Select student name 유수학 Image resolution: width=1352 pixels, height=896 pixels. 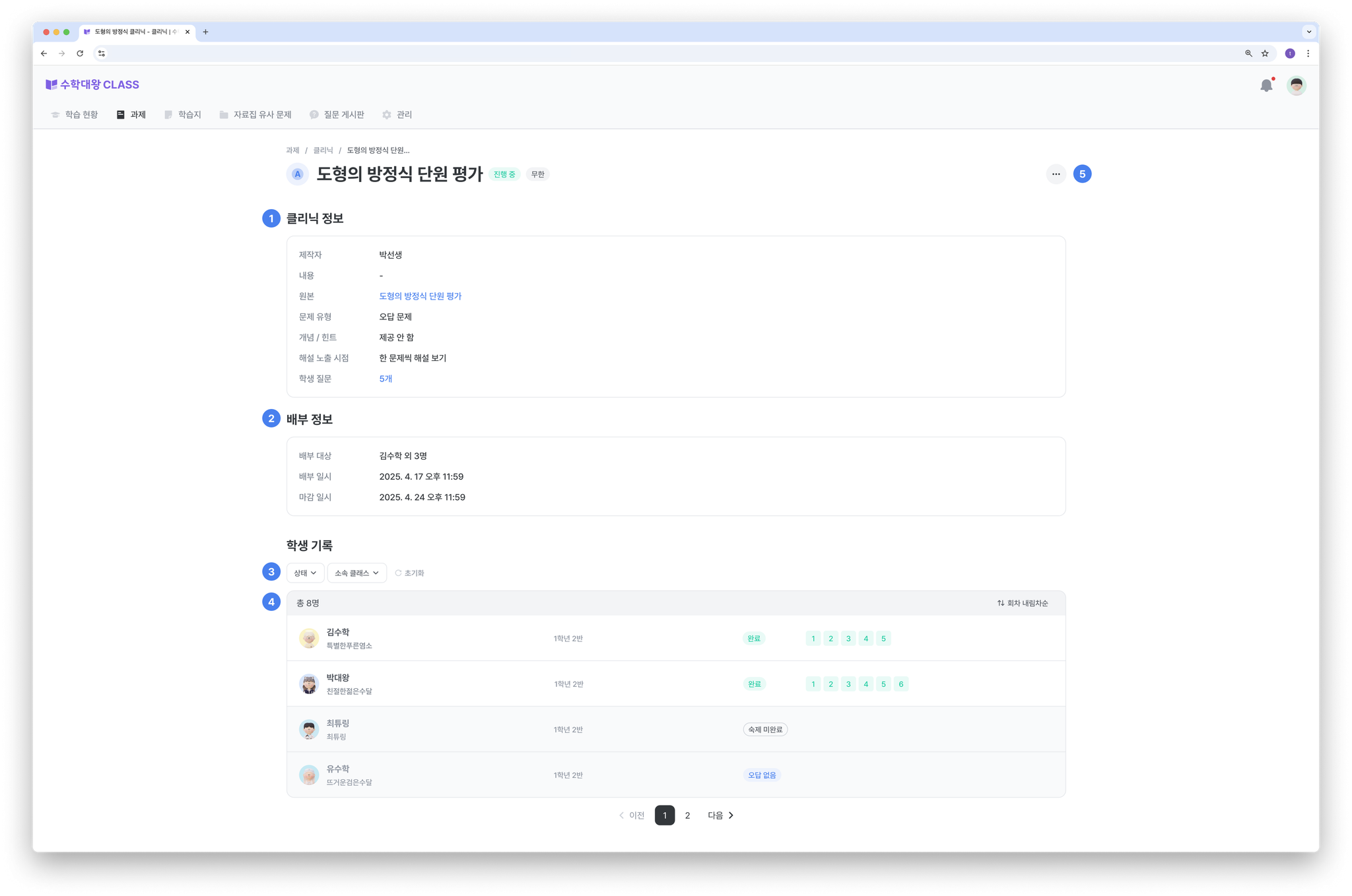coord(338,769)
